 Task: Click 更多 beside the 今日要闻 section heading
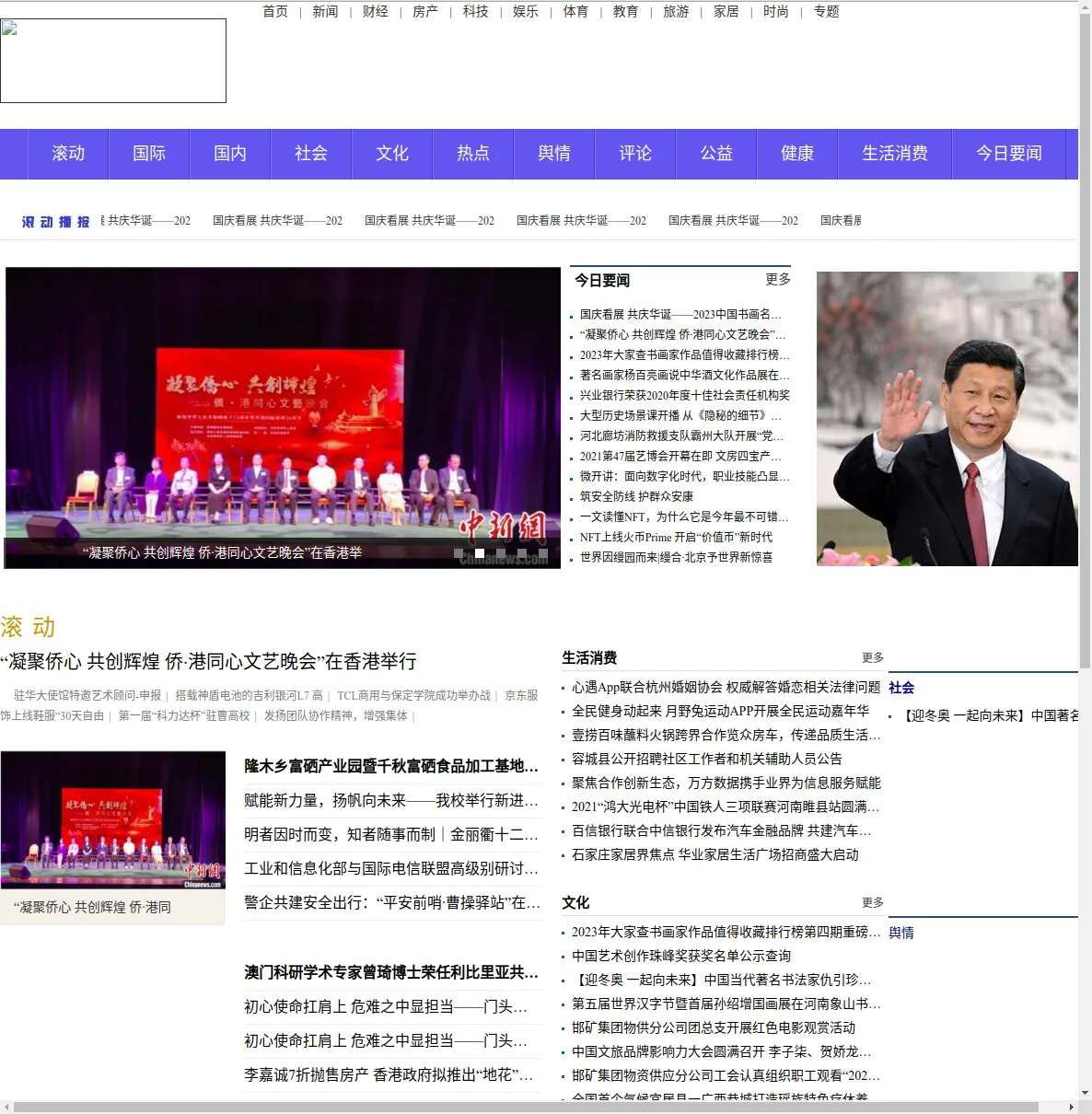pos(778,280)
